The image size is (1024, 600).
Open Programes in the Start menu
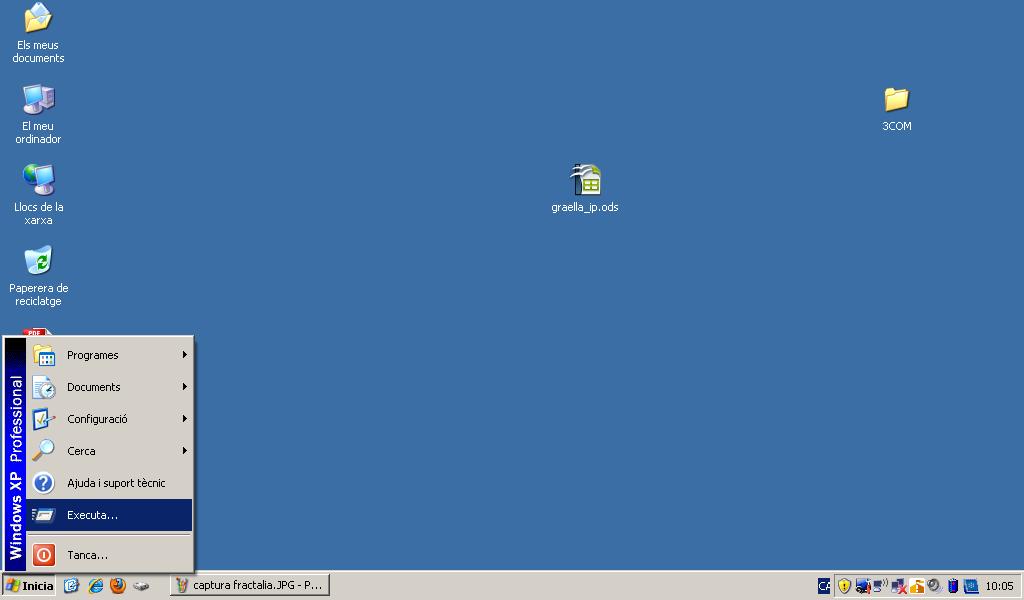click(109, 355)
